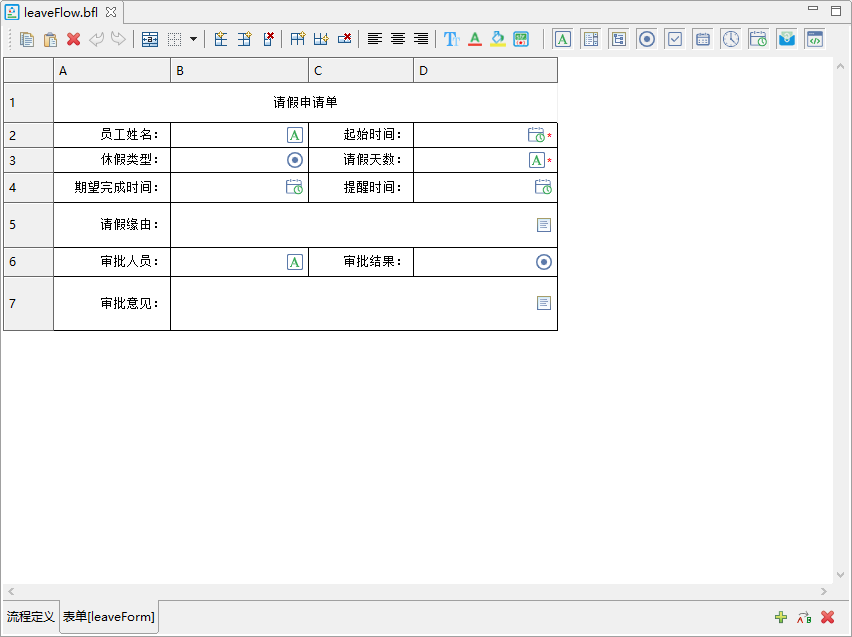Switch to the 流程定义 tab

tap(30, 617)
